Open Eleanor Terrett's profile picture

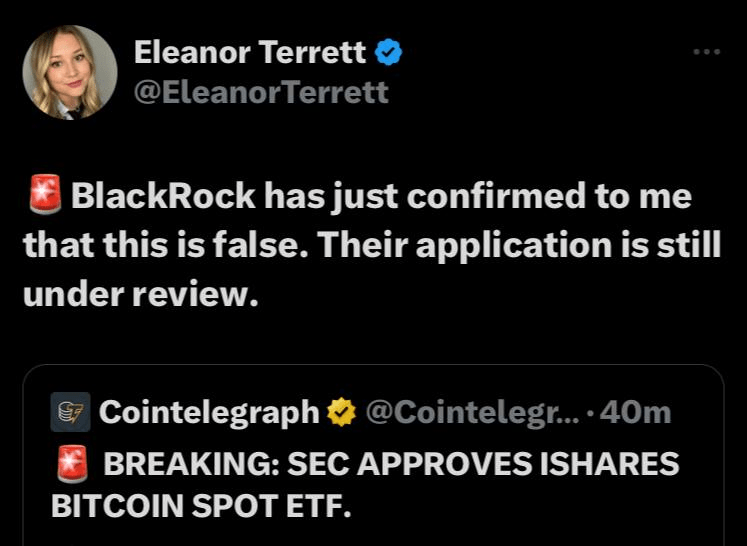(70, 72)
